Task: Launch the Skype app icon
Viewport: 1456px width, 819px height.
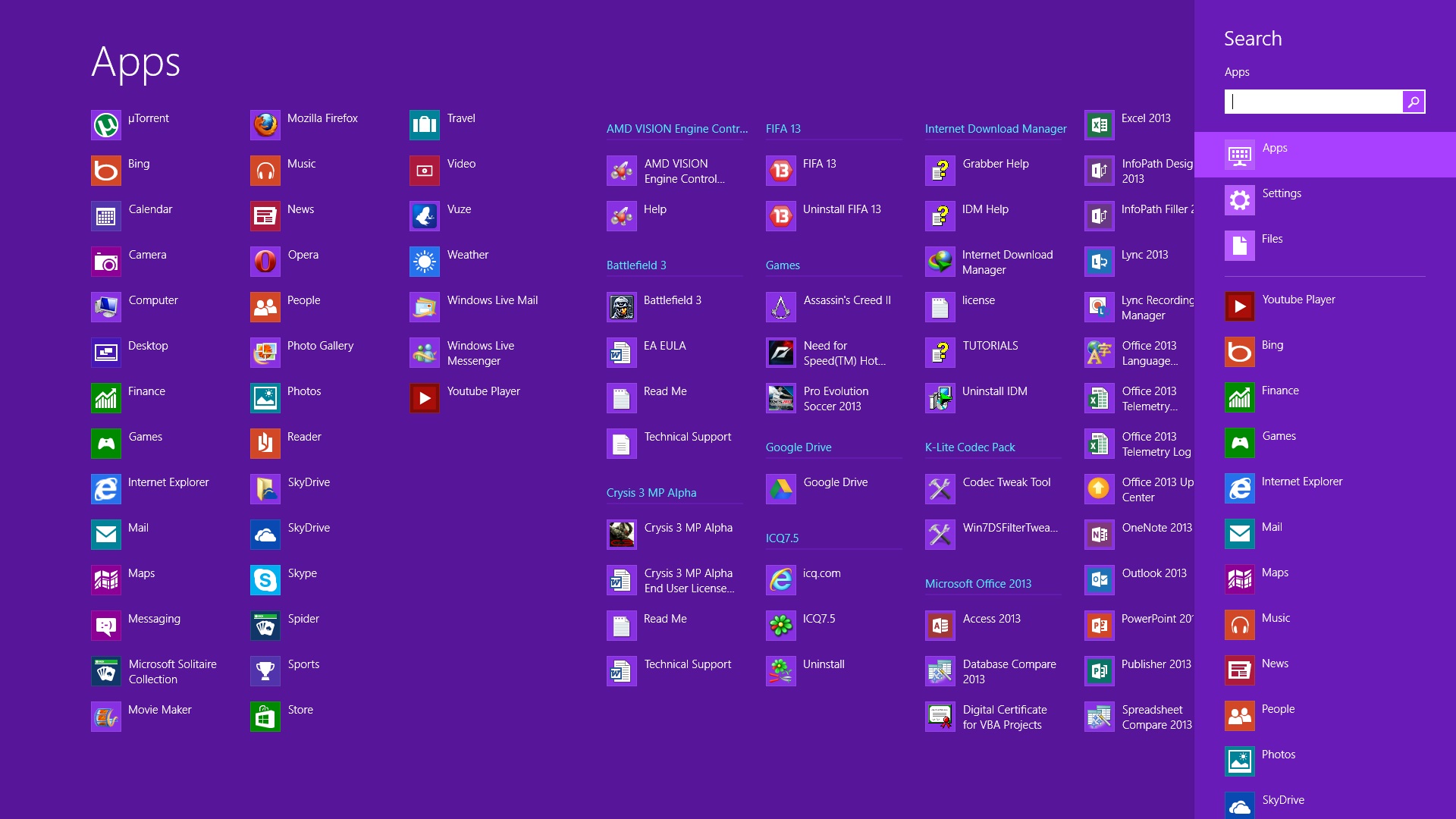Action: tap(265, 580)
